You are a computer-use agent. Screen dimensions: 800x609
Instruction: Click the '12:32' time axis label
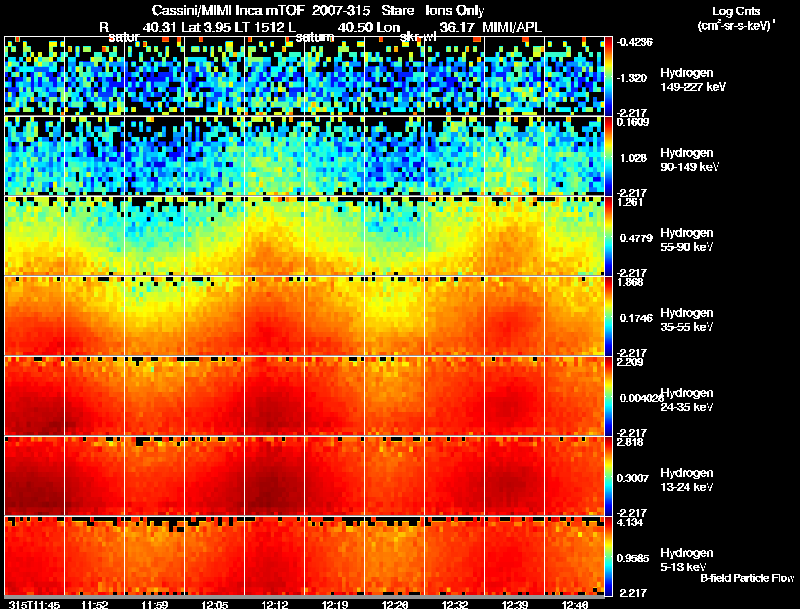pyautogui.click(x=455, y=605)
